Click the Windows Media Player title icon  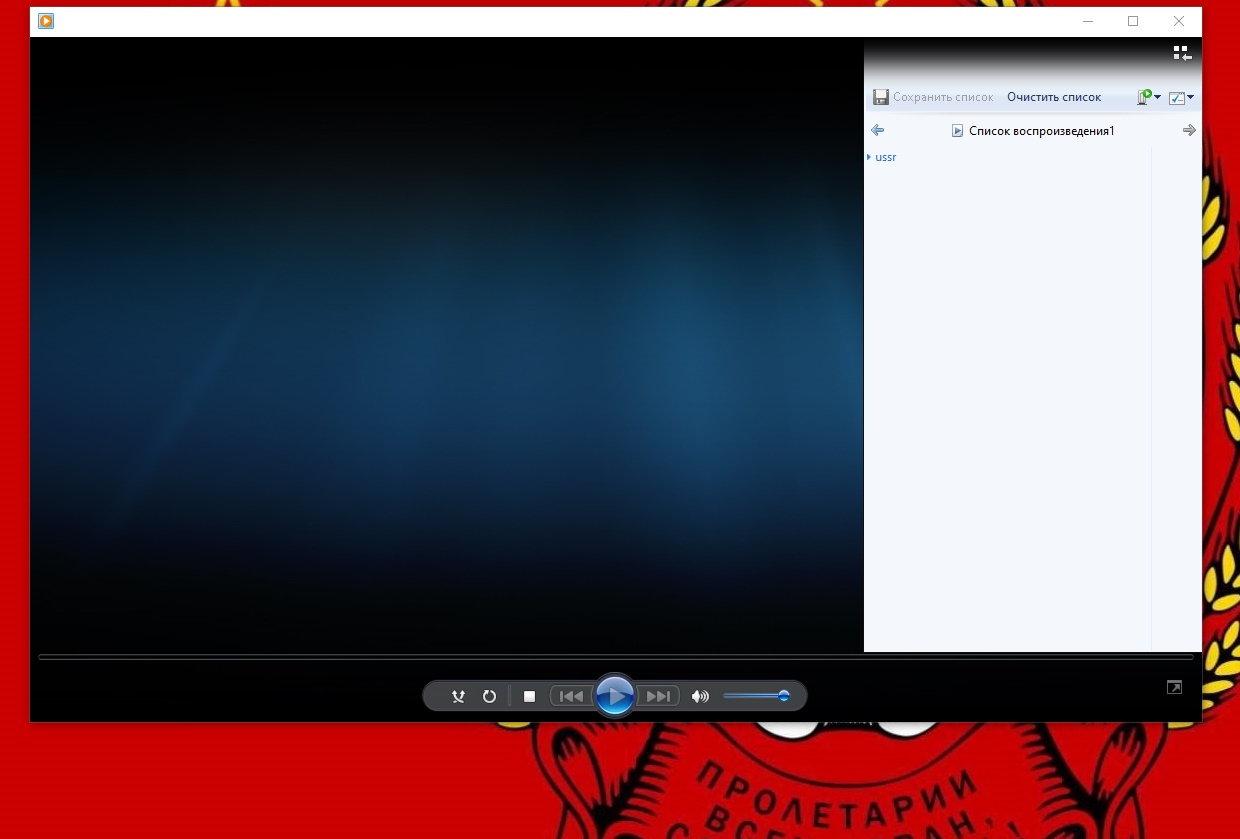click(46, 21)
